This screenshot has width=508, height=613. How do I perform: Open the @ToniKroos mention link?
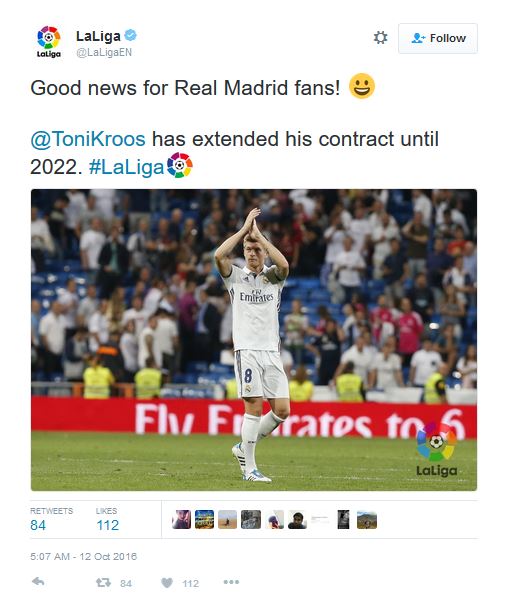[88, 139]
